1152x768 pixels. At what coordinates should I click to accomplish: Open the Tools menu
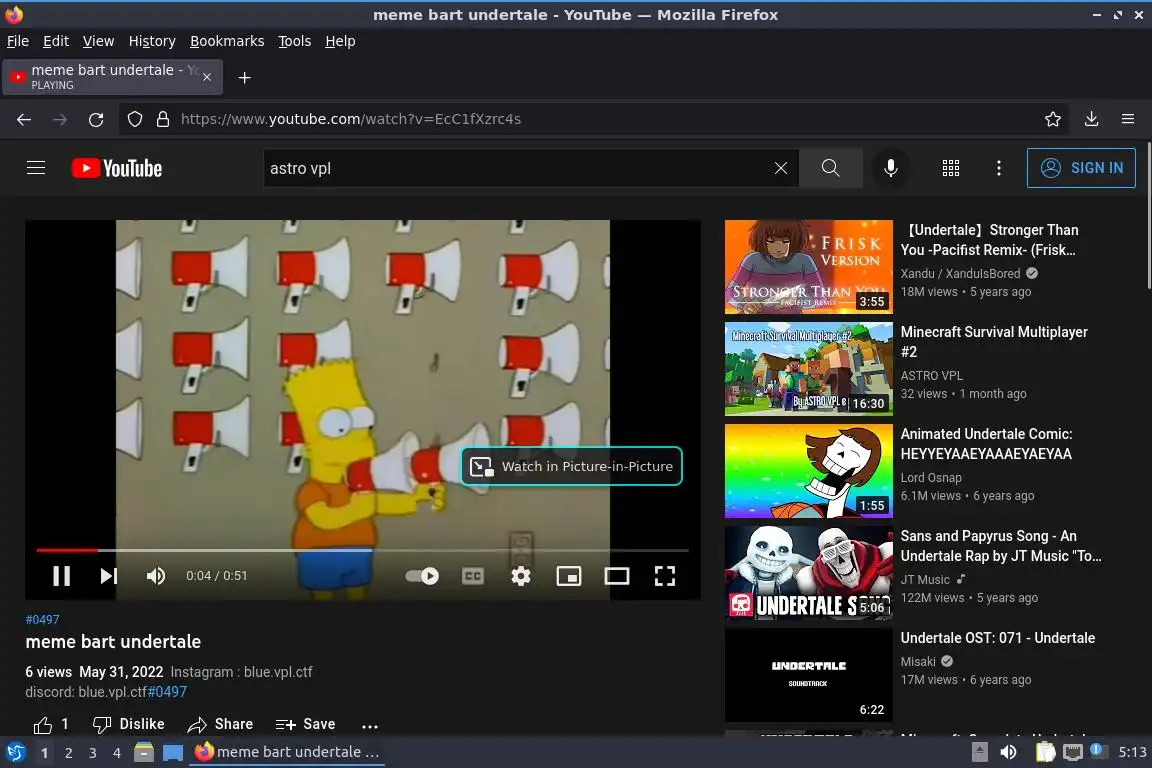(x=295, y=41)
